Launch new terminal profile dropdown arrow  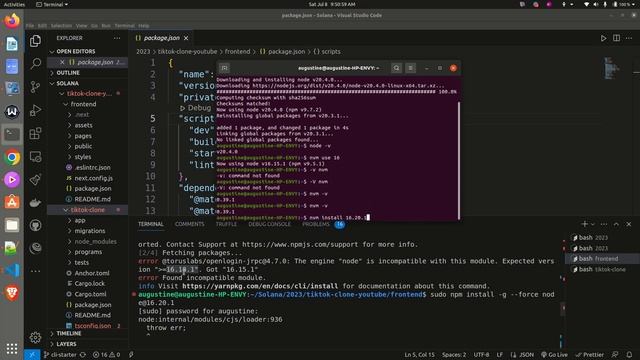pos(593,224)
